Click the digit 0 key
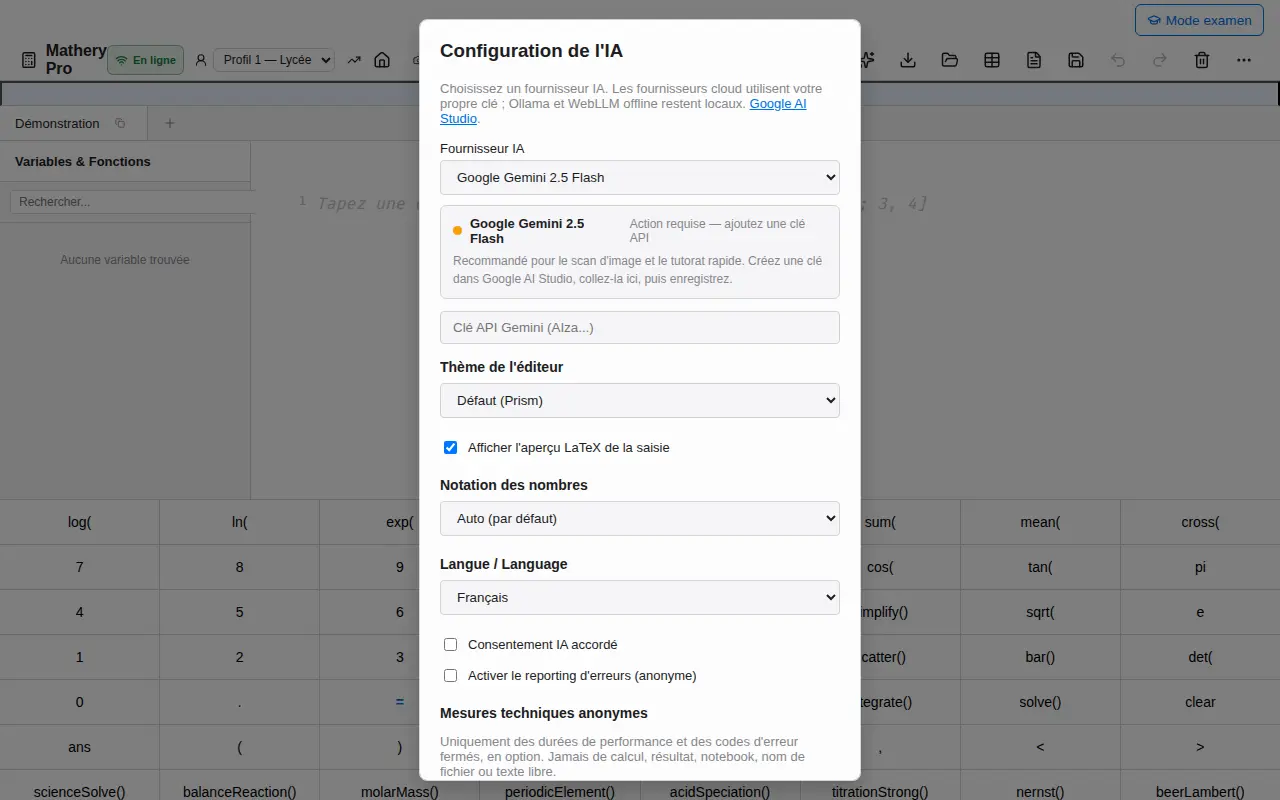 80,702
